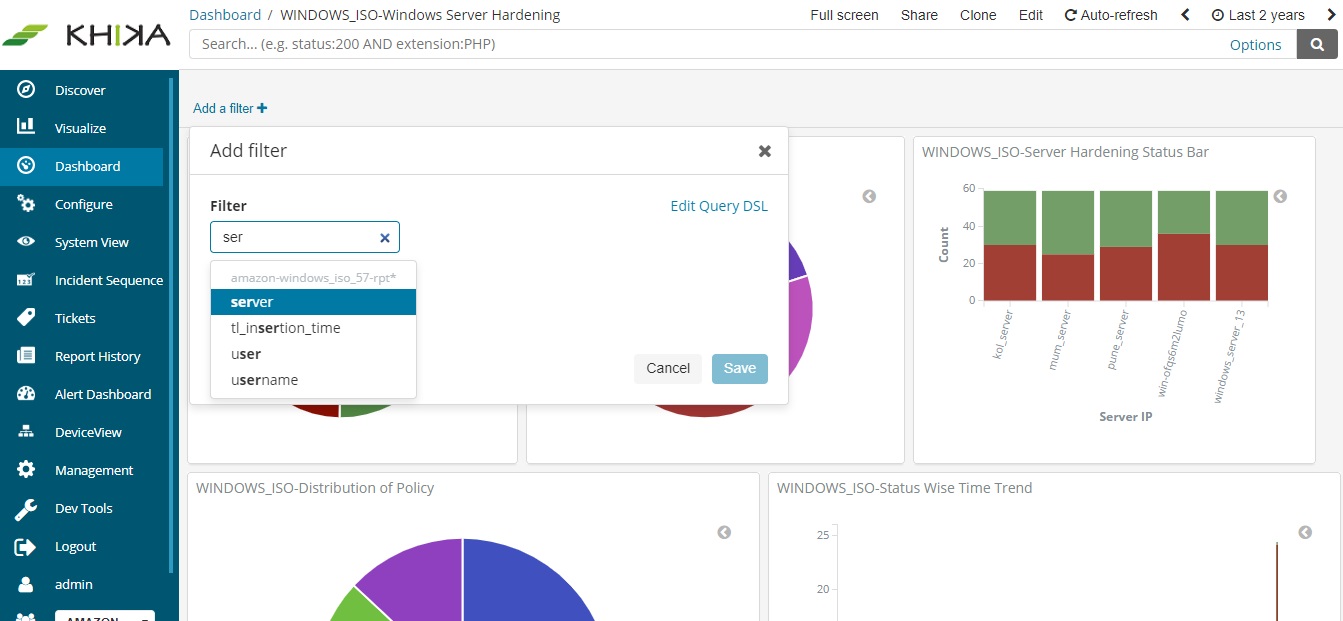Toggle legend of pie chart behind dialog
1343x621 pixels.
pyautogui.click(x=869, y=196)
